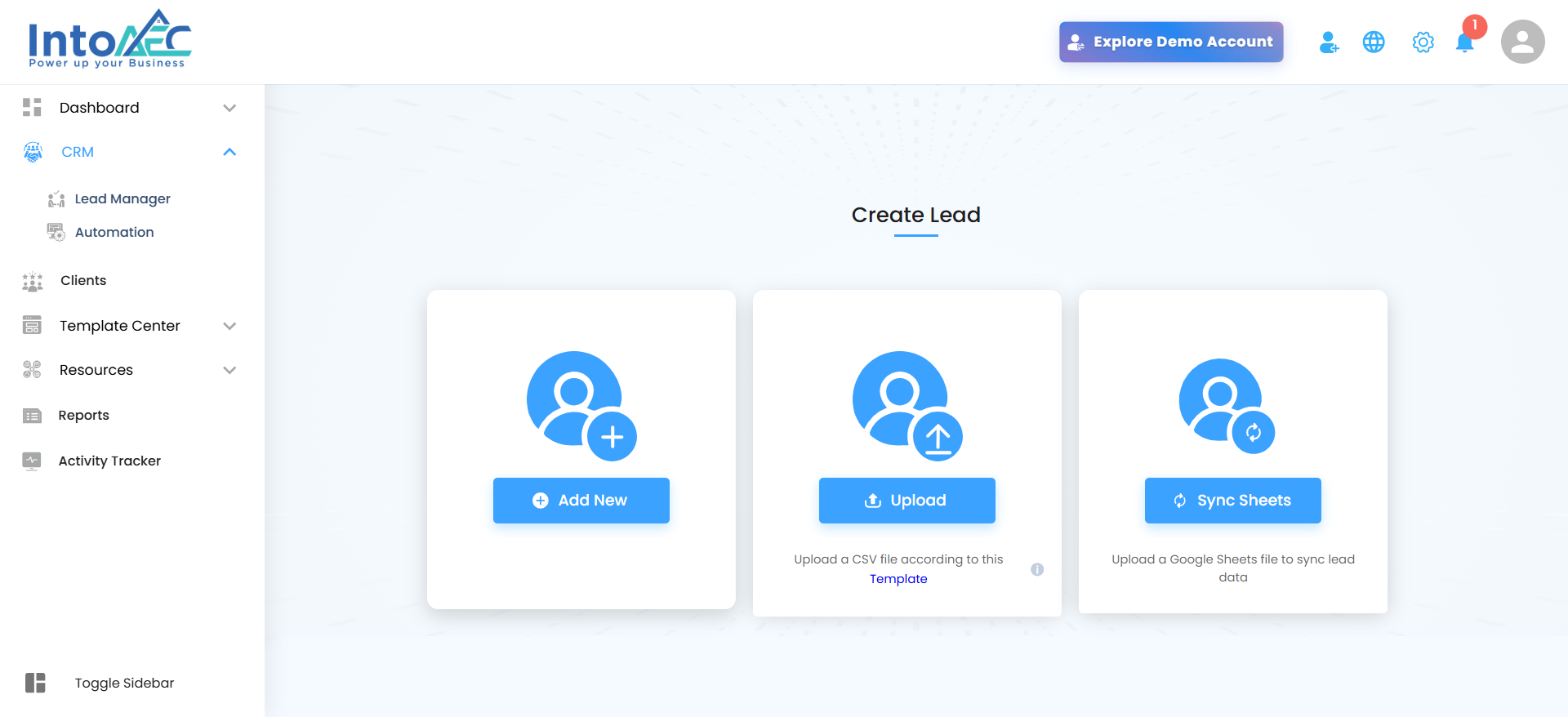Open the CSV Template link
The width and height of the screenshot is (1568, 717).
(x=898, y=579)
